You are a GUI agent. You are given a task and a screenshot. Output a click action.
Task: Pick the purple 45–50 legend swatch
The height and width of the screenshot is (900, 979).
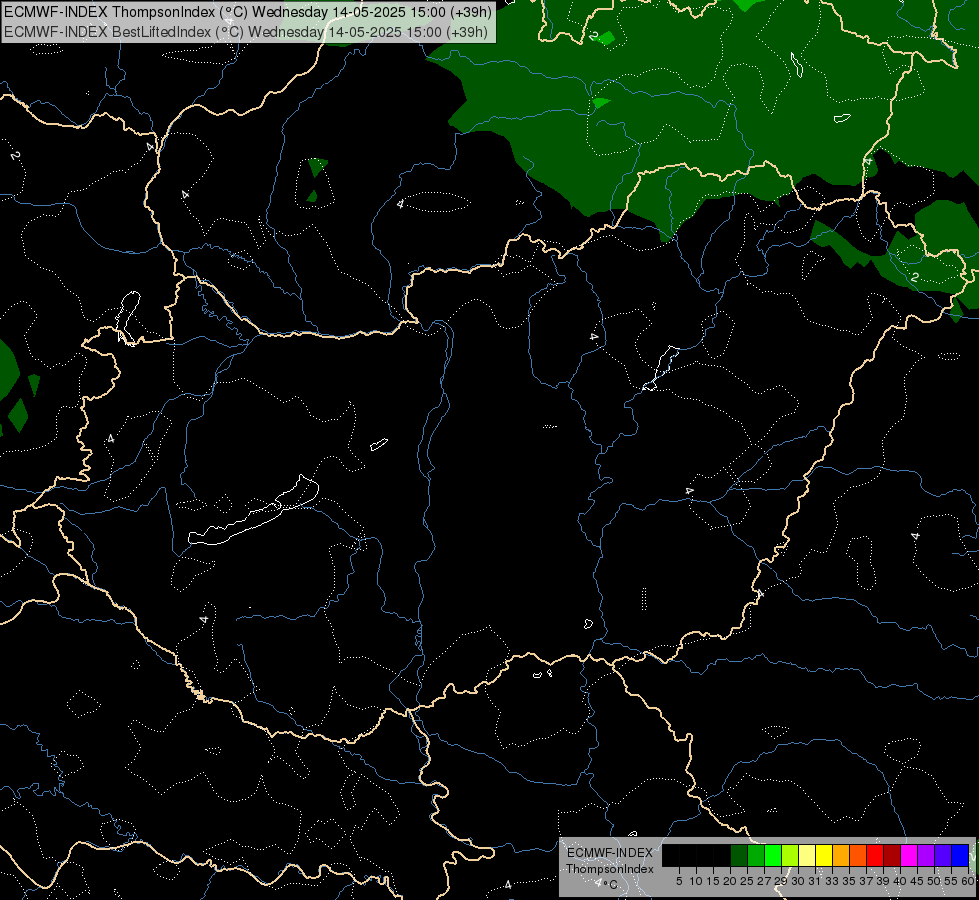click(x=926, y=855)
